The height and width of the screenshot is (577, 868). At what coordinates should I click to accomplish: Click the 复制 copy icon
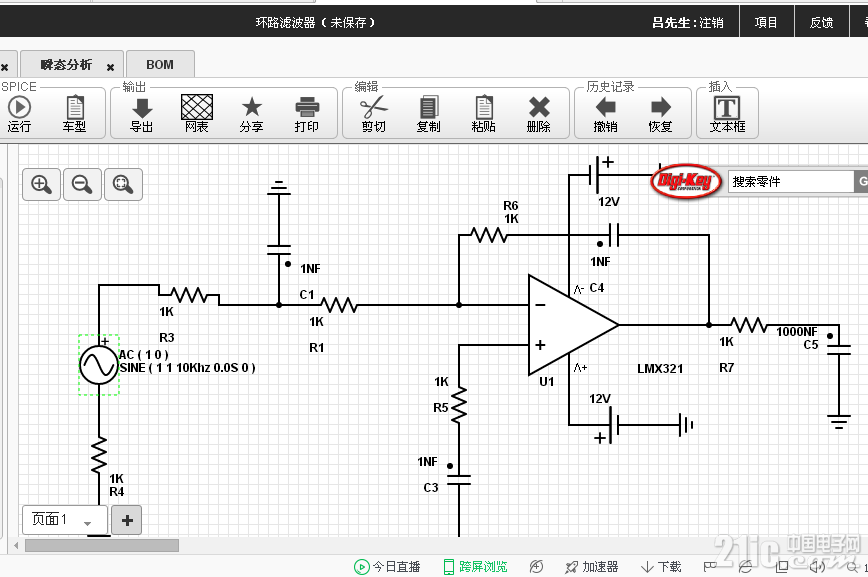point(428,107)
